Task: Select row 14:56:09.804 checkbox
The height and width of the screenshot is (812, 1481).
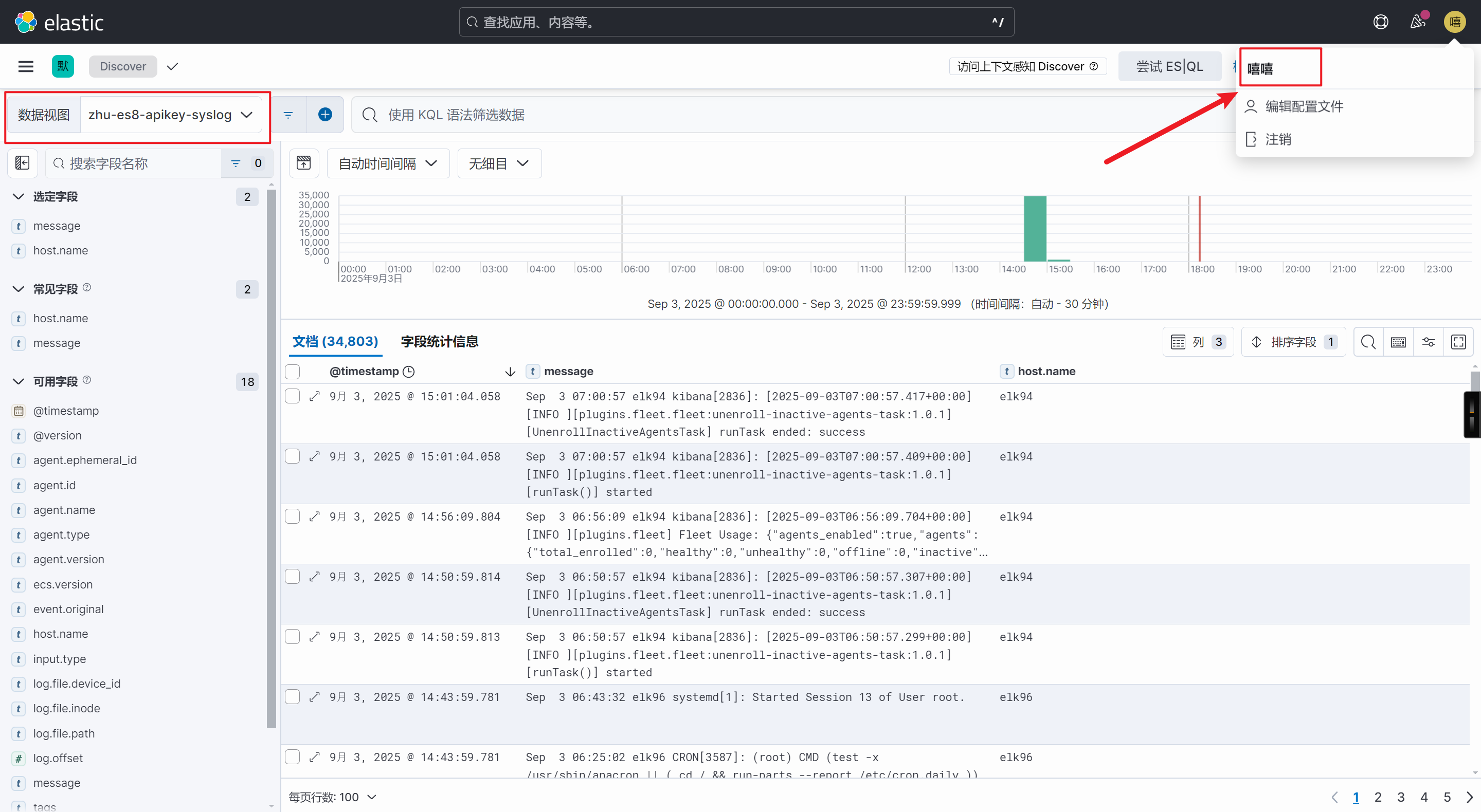Action: pos(293,516)
